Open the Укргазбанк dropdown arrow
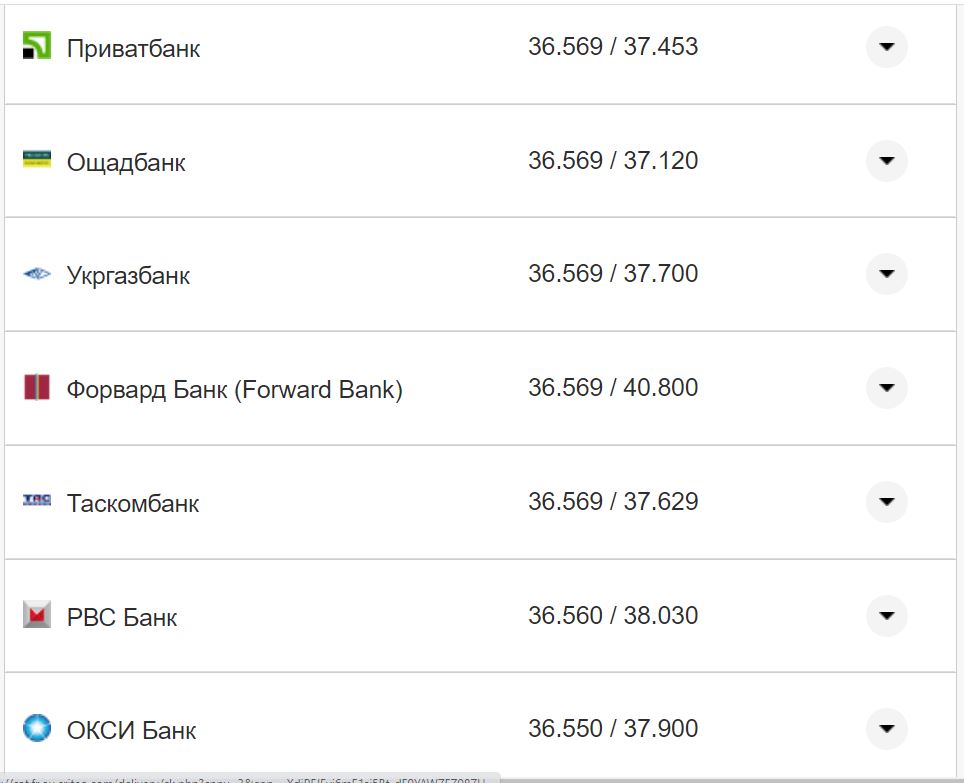Image resolution: width=964 pixels, height=783 pixels. [x=886, y=274]
